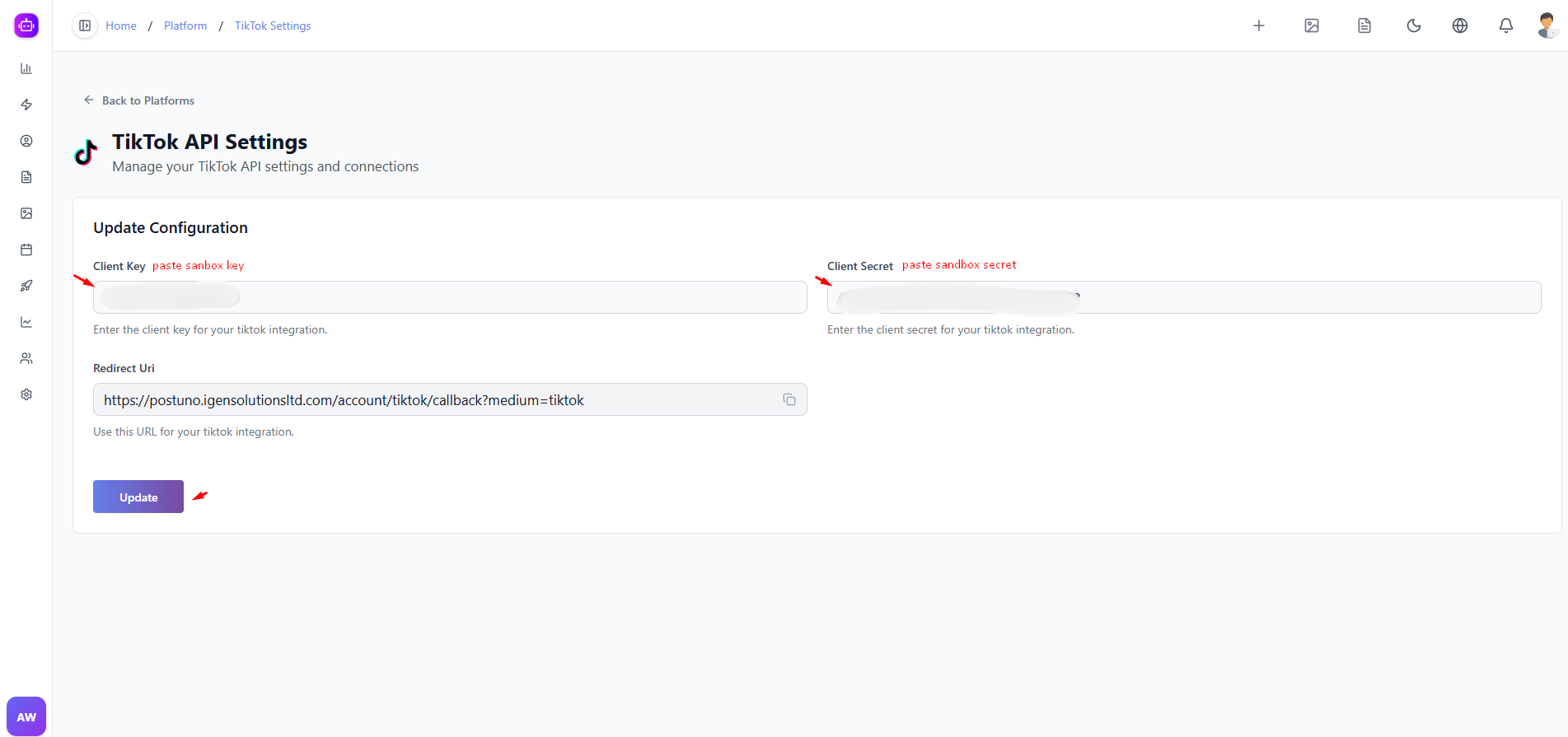
Task: Expand the plus create-new menu
Action: (x=1258, y=26)
